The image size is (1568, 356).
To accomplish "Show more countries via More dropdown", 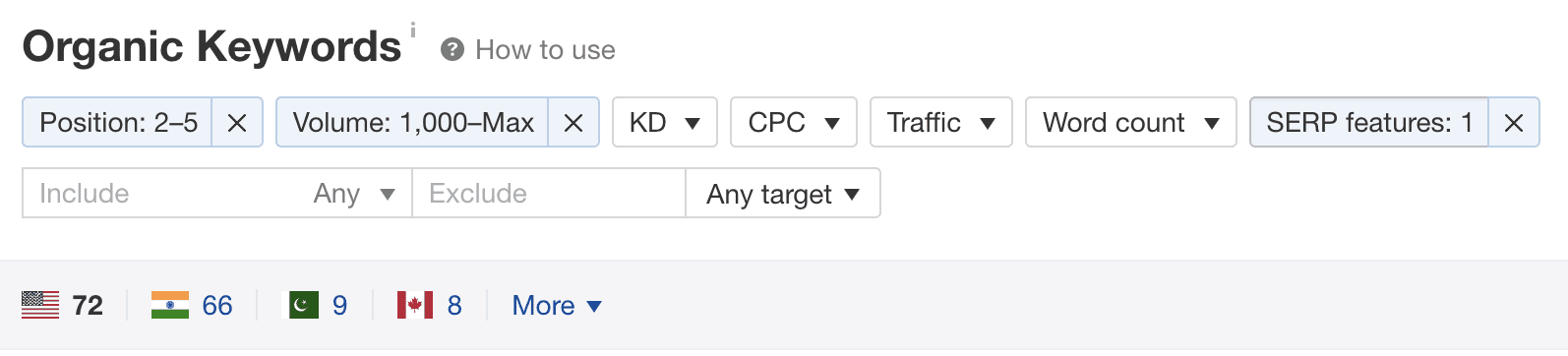I will pos(557,305).
